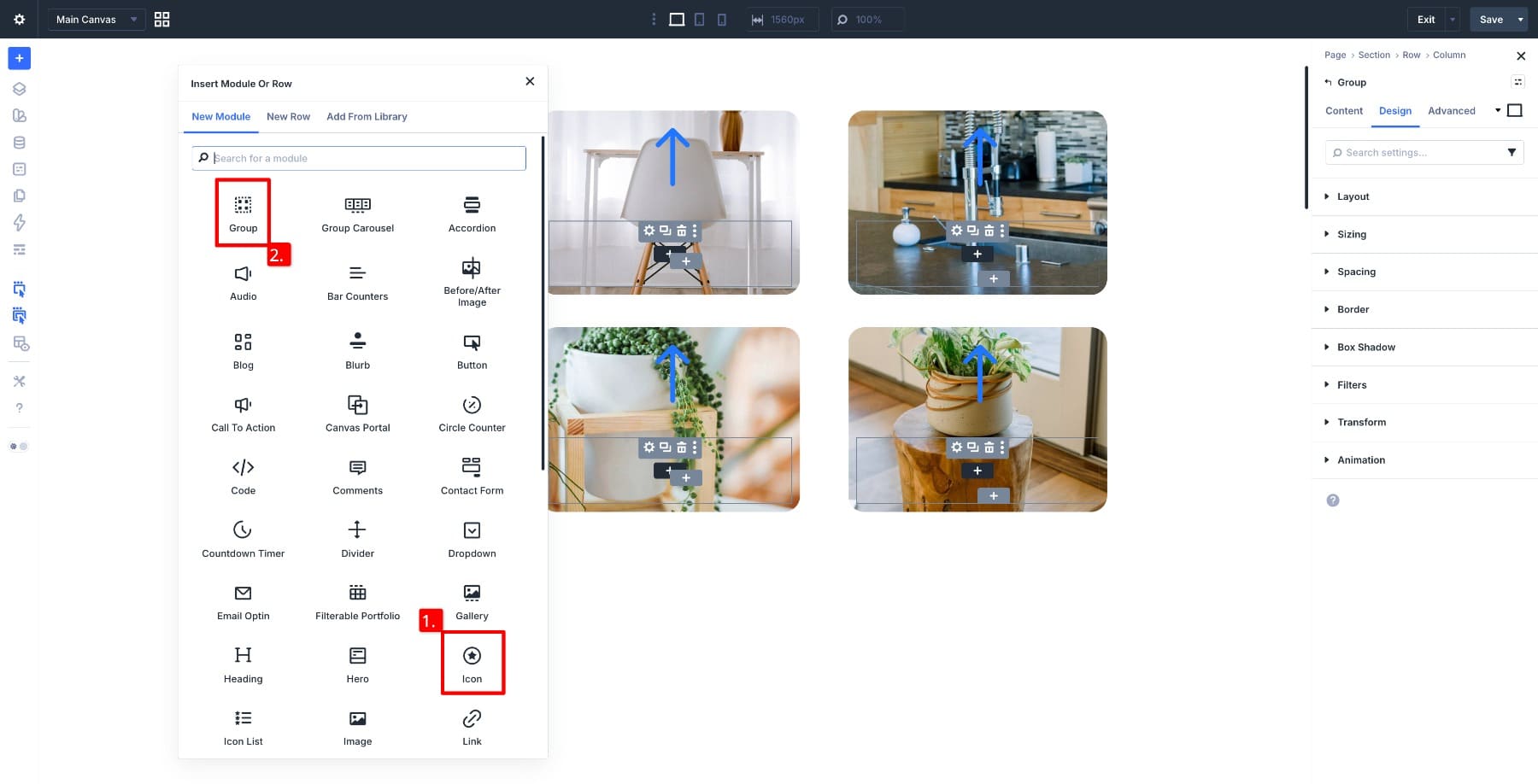Screen dimensions: 1538x784
Task: Expand the Box Shadow settings section
Action: pyautogui.click(x=1365, y=347)
